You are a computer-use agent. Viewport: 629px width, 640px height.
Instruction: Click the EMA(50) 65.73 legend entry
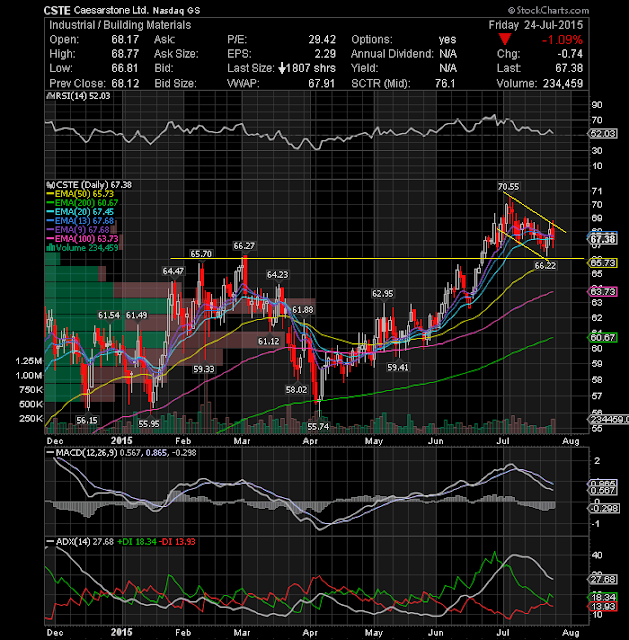point(80,194)
